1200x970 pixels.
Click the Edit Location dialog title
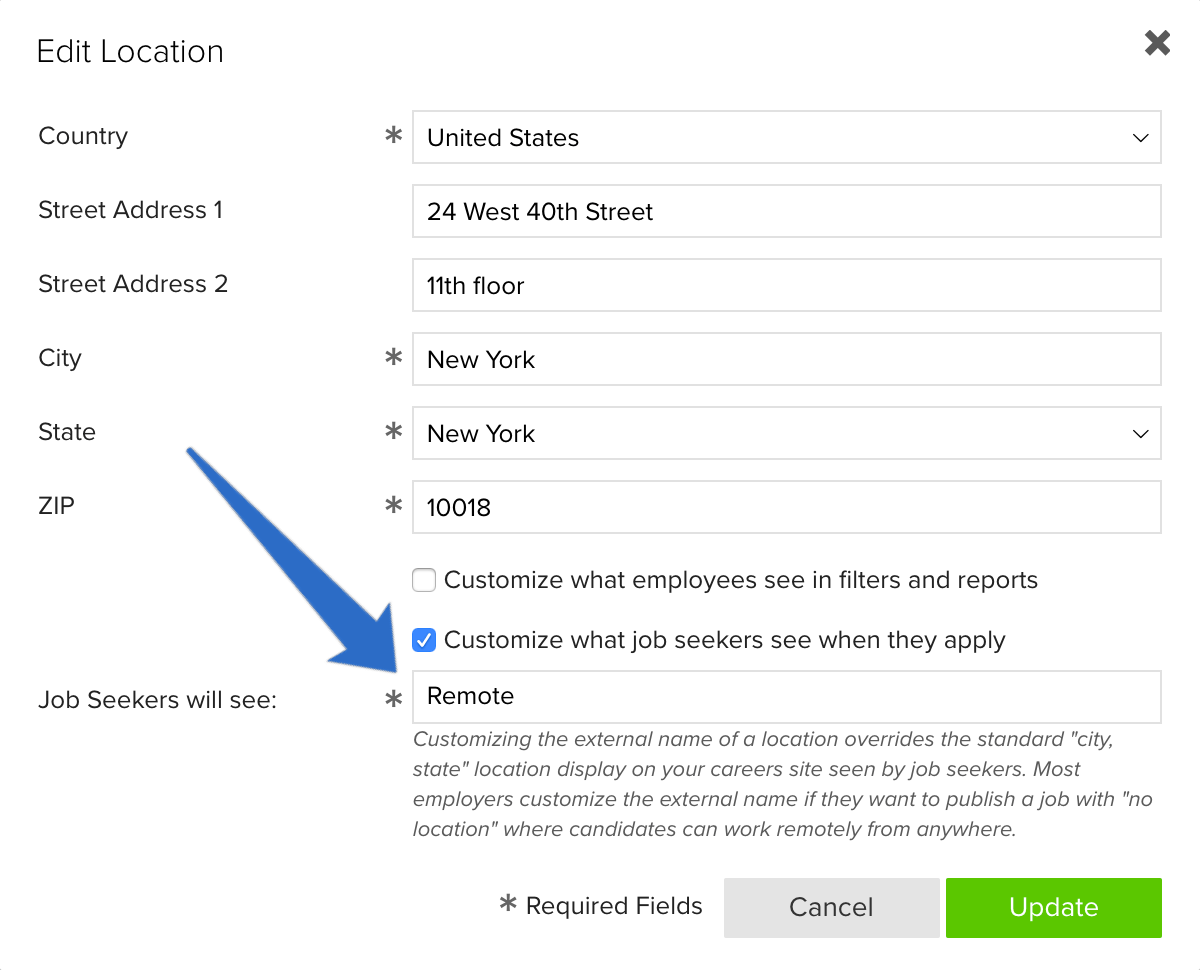(130, 51)
